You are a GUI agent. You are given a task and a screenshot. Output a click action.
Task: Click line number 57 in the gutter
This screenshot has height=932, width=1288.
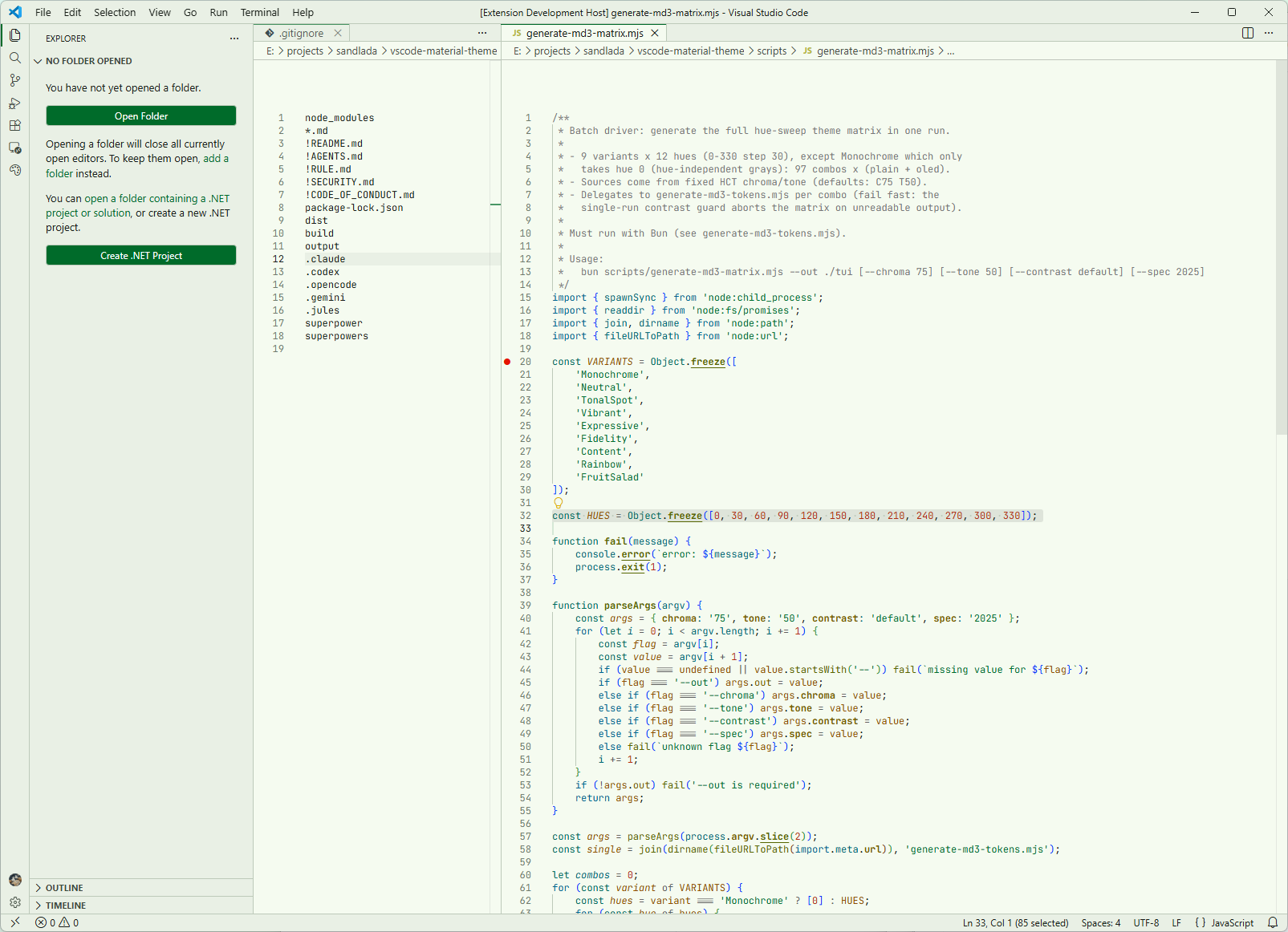(525, 837)
